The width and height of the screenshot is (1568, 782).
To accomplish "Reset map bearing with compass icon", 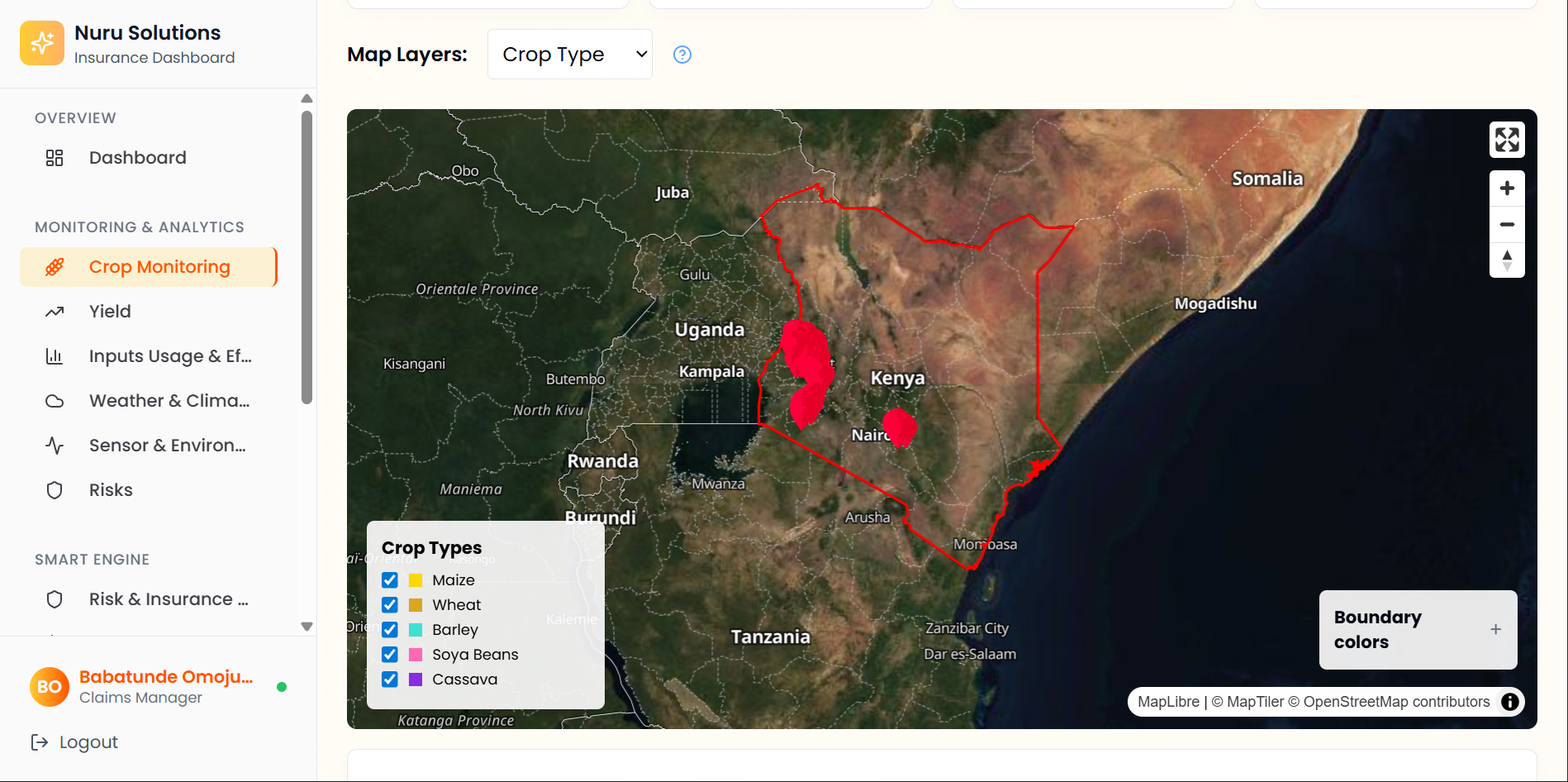I will point(1507,260).
